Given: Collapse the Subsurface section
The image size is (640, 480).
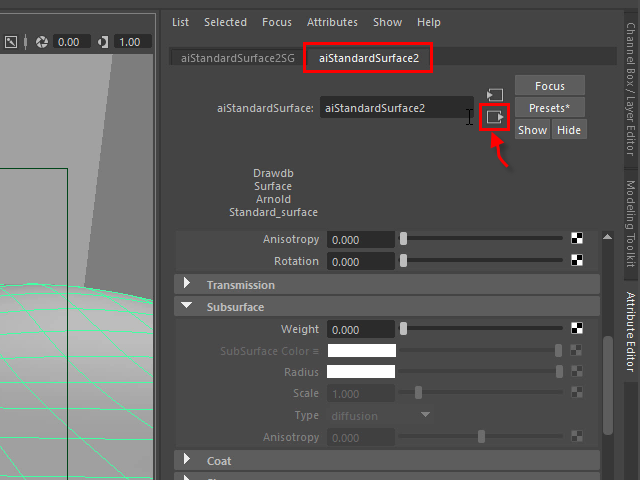Looking at the screenshot, I should [187, 307].
